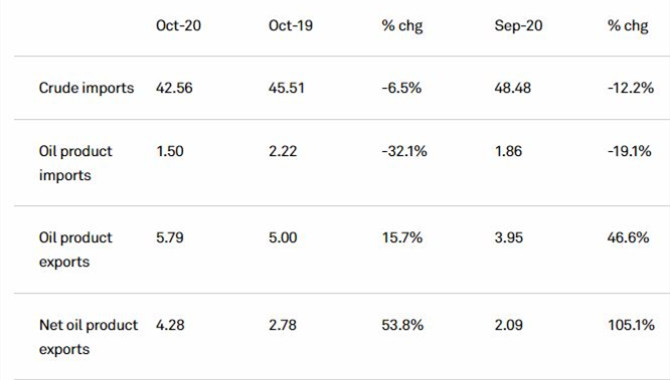The width and height of the screenshot is (670, 380).
Task: Click the 105.1% change value
Action: click(x=631, y=325)
